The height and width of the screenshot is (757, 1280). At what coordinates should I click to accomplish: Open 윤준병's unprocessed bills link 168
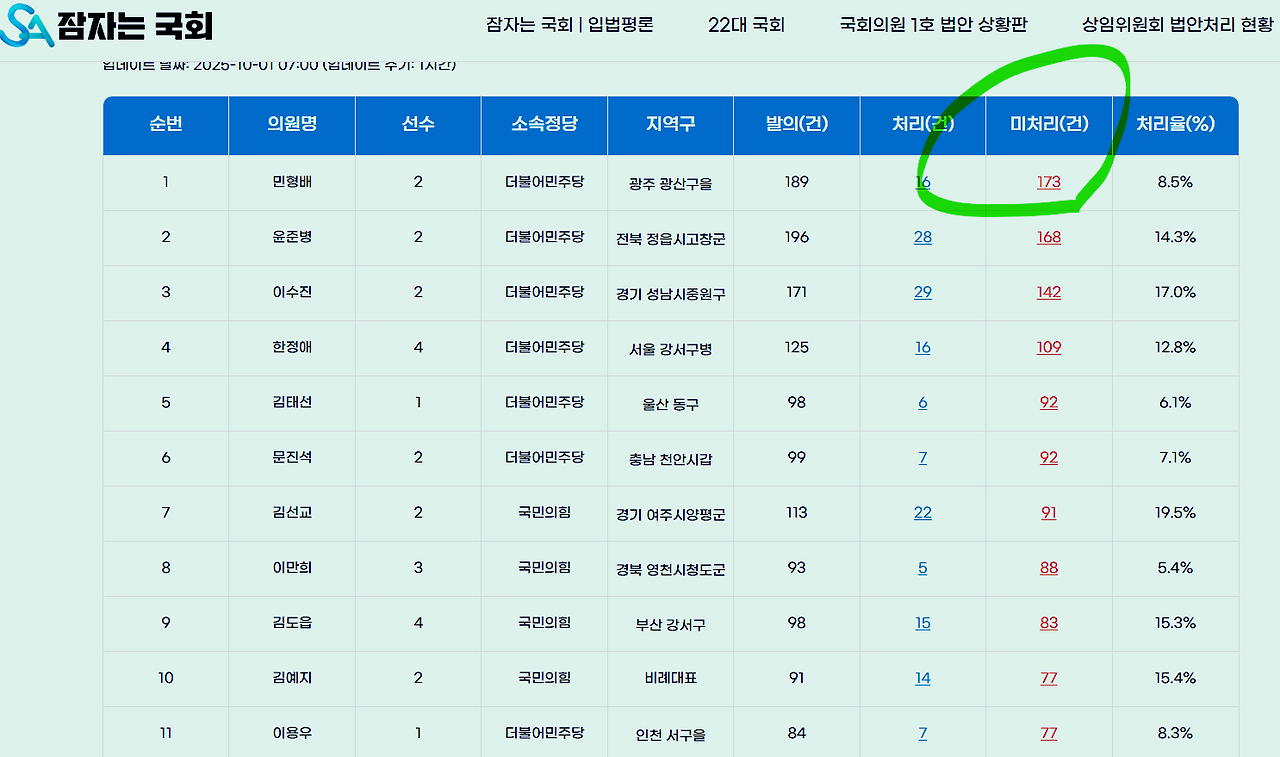click(x=1048, y=238)
